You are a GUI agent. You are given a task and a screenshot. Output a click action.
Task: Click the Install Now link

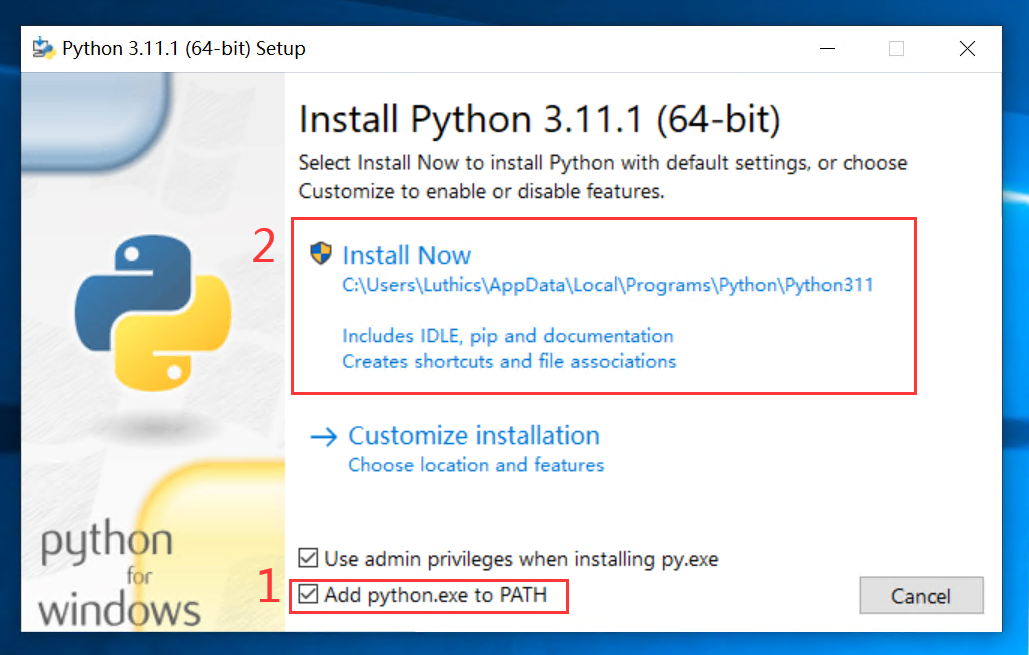pyautogui.click(x=407, y=255)
